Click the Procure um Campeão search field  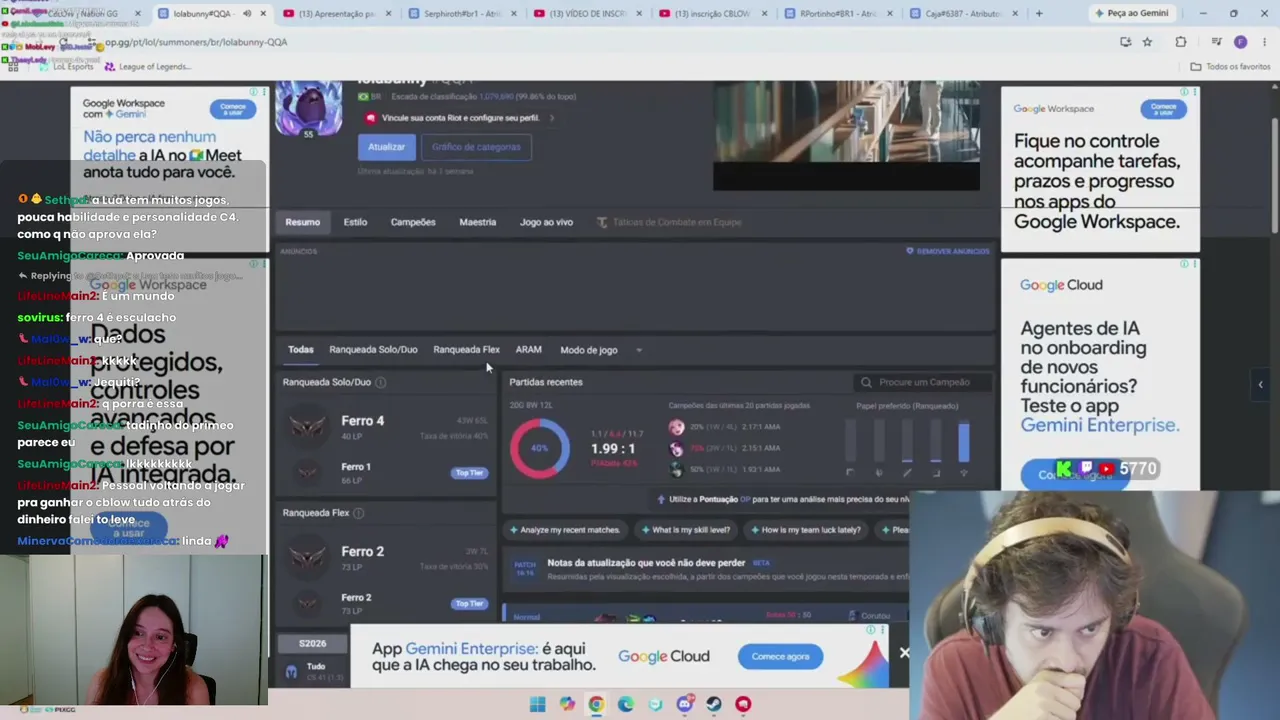pyautogui.click(x=925, y=382)
